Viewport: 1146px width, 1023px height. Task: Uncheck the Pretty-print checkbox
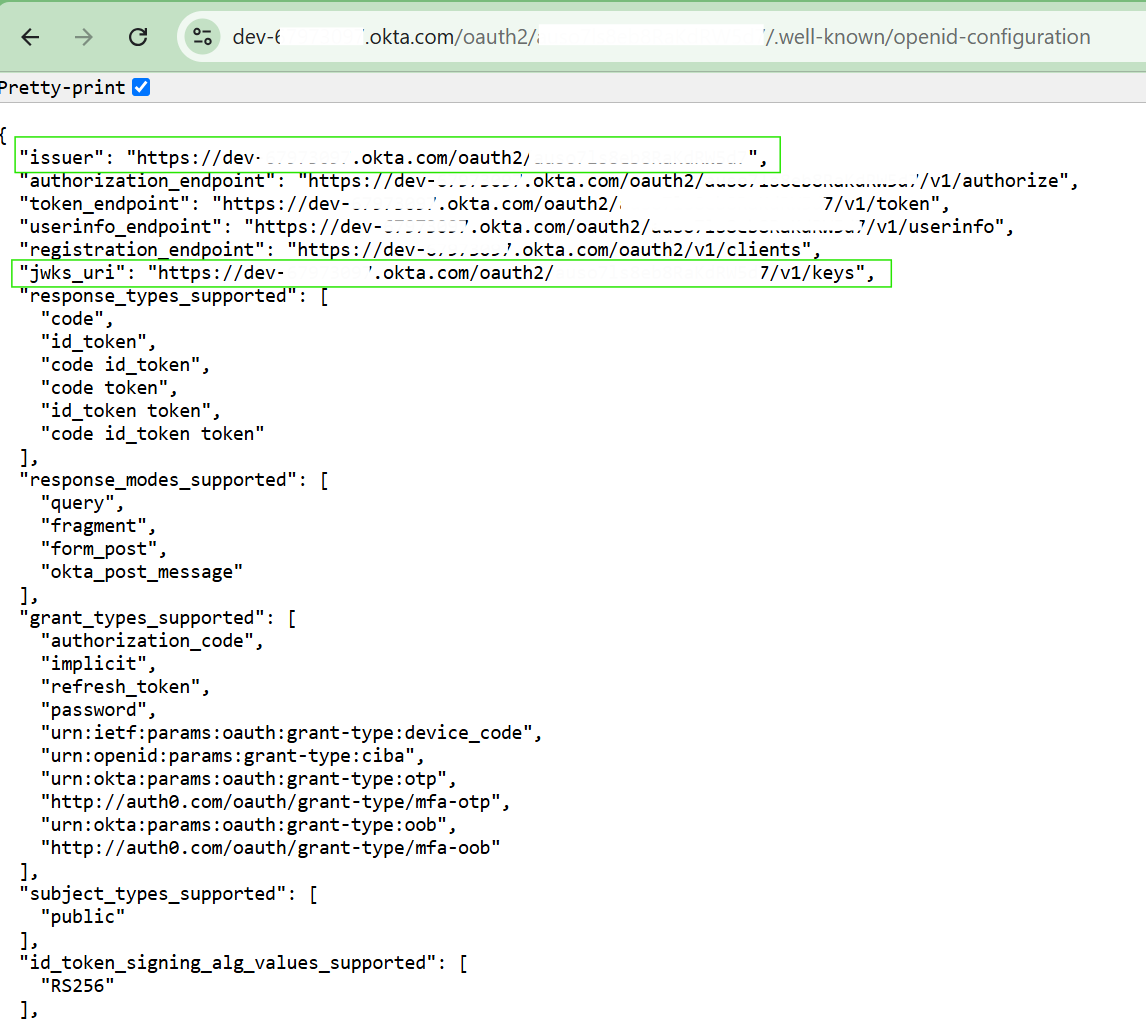click(x=141, y=88)
